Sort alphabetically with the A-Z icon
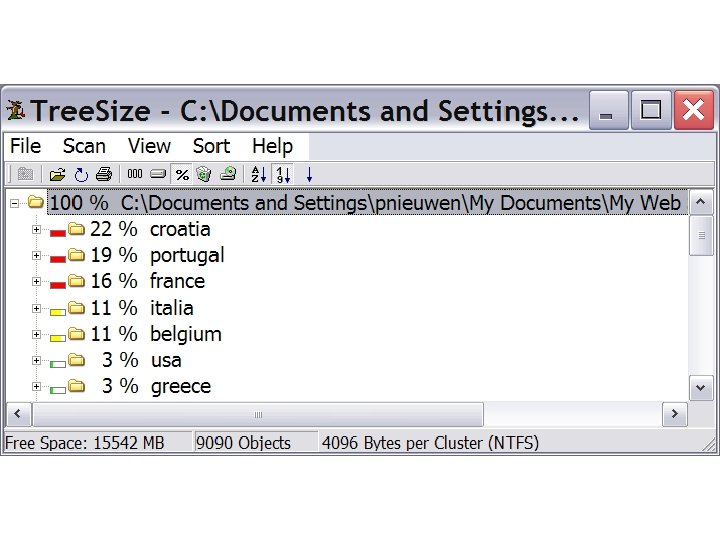Viewport: 720px width, 540px height. tap(259, 174)
